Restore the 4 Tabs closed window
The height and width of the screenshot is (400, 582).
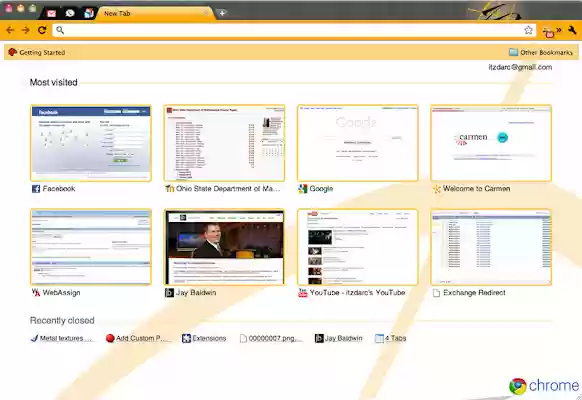390,338
